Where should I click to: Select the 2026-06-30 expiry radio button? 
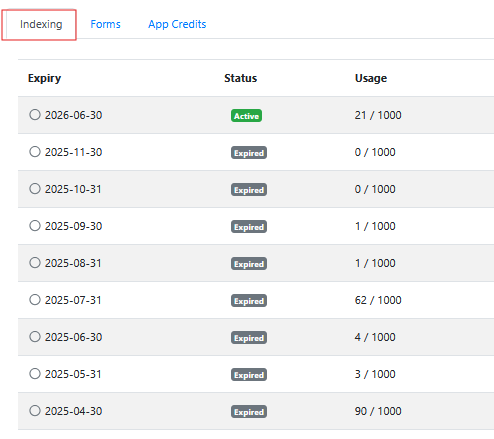click(35, 115)
